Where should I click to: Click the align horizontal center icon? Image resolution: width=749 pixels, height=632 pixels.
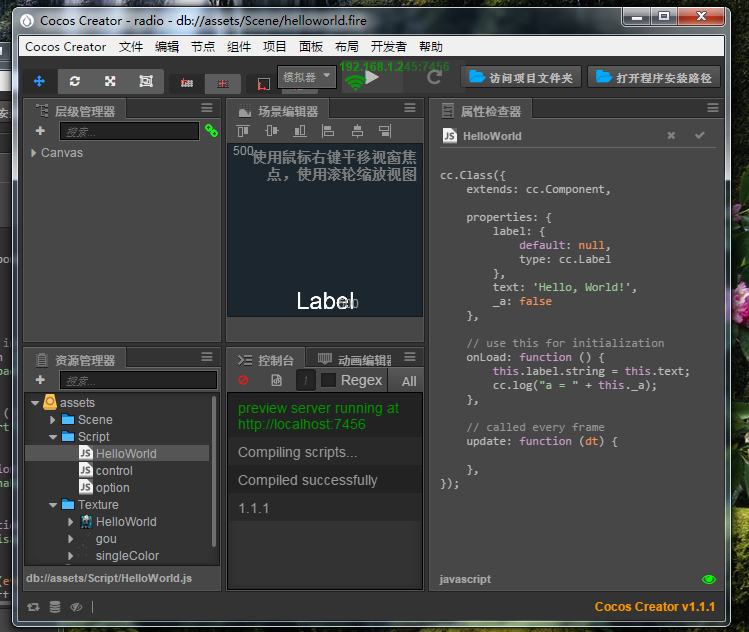point(357,131)
